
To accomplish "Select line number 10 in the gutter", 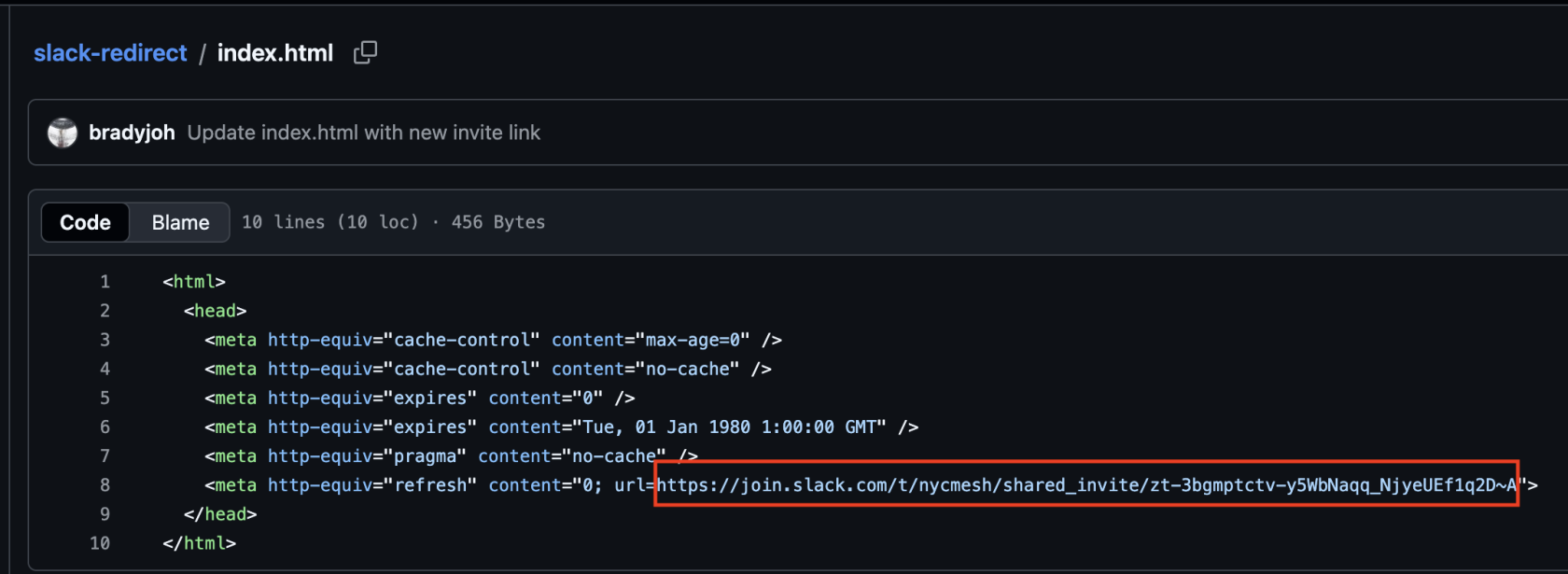I will pyautogui.click(x=101, y=542).
